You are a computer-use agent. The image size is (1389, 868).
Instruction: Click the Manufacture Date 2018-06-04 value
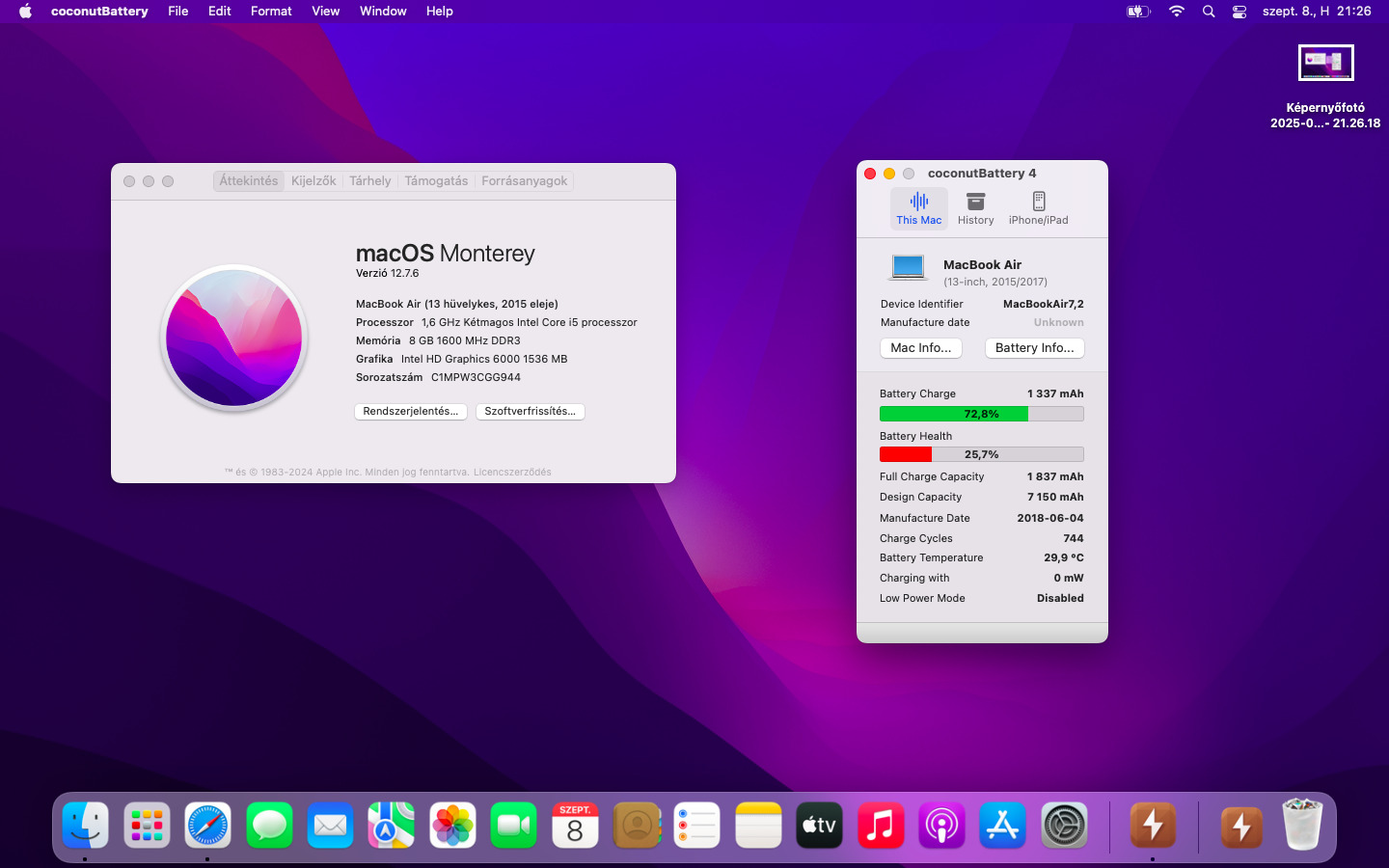[1050, 518]
